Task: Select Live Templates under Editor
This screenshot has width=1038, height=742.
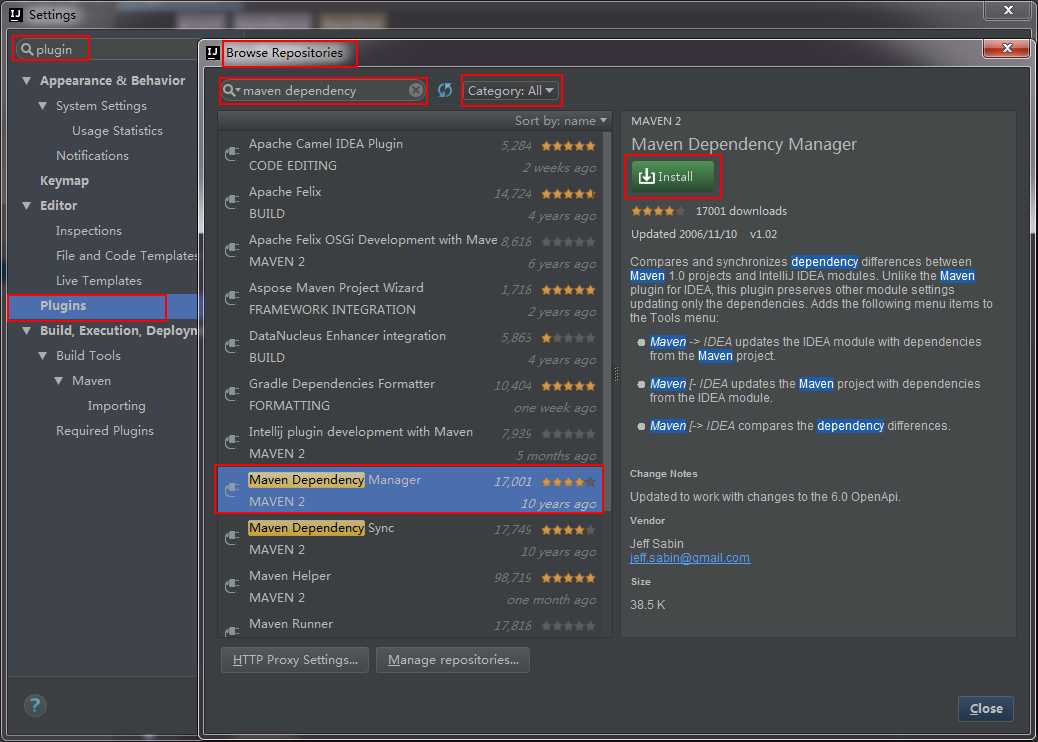Action: pyautogui.click(x=99, y=281)
